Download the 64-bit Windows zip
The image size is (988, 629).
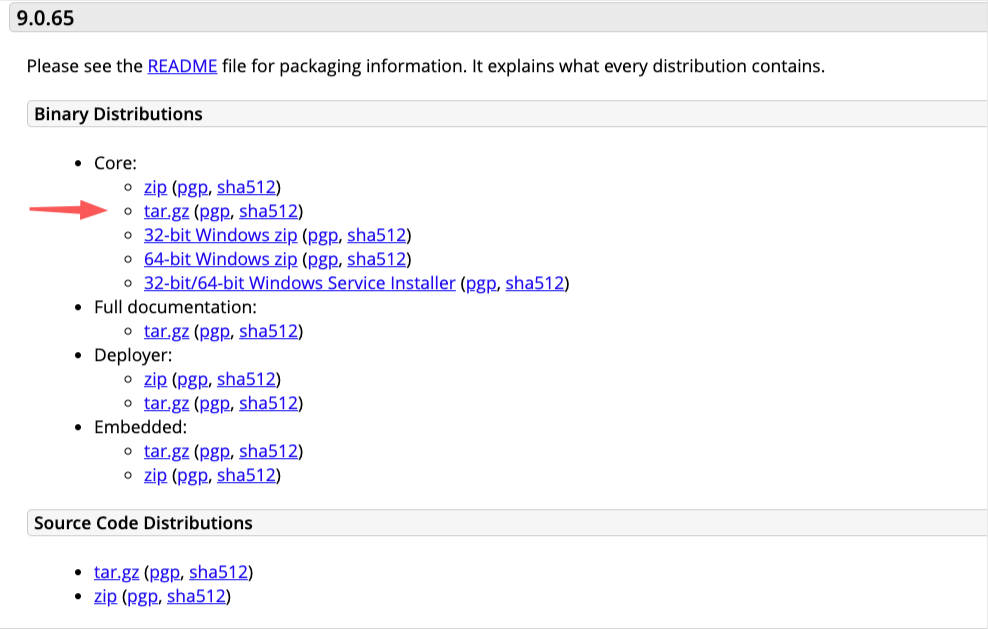pyautogui.click(x=221, y=260)
